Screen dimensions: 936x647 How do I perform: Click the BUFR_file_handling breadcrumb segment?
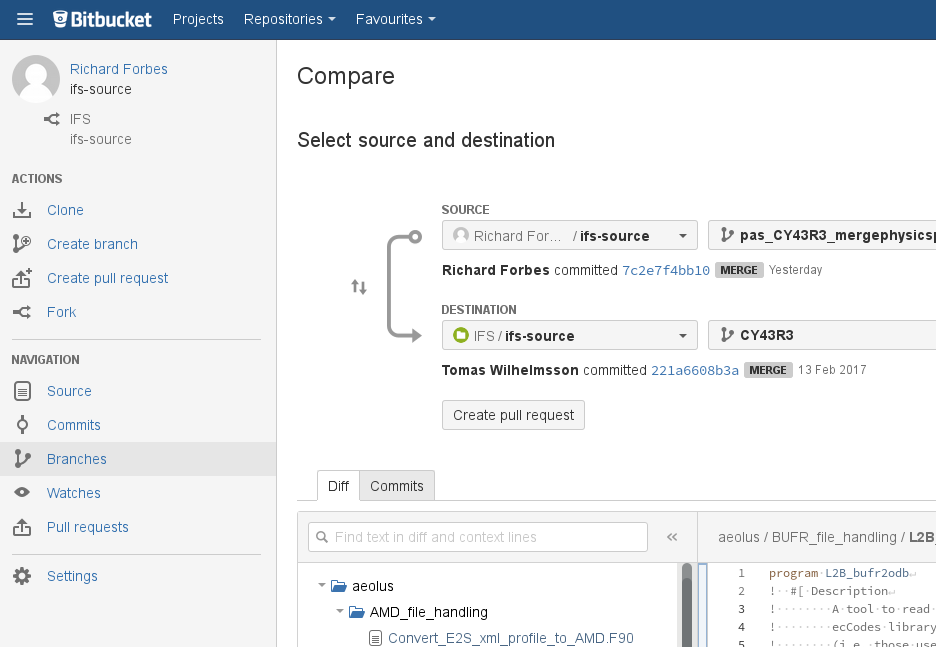(x=834, y=537)
